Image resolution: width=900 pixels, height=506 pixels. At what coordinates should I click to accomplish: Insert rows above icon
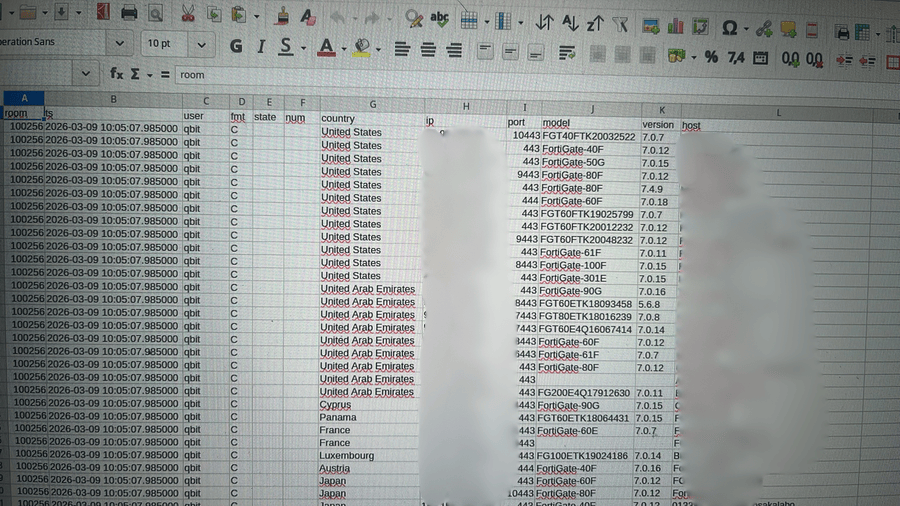[469, 21]
